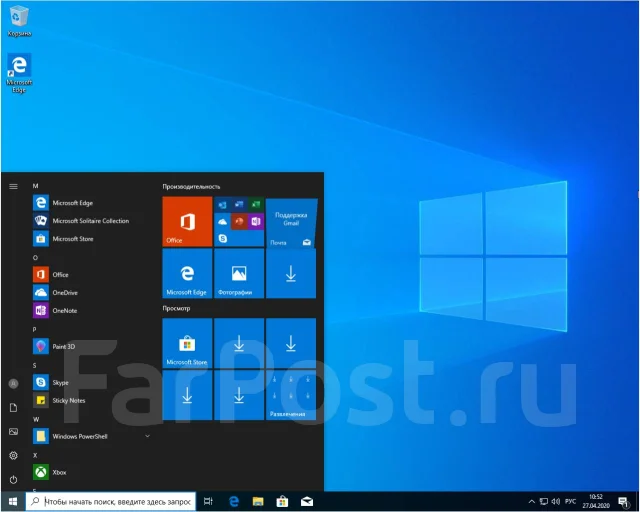Click the letter X header in app list

click(35, 455)
